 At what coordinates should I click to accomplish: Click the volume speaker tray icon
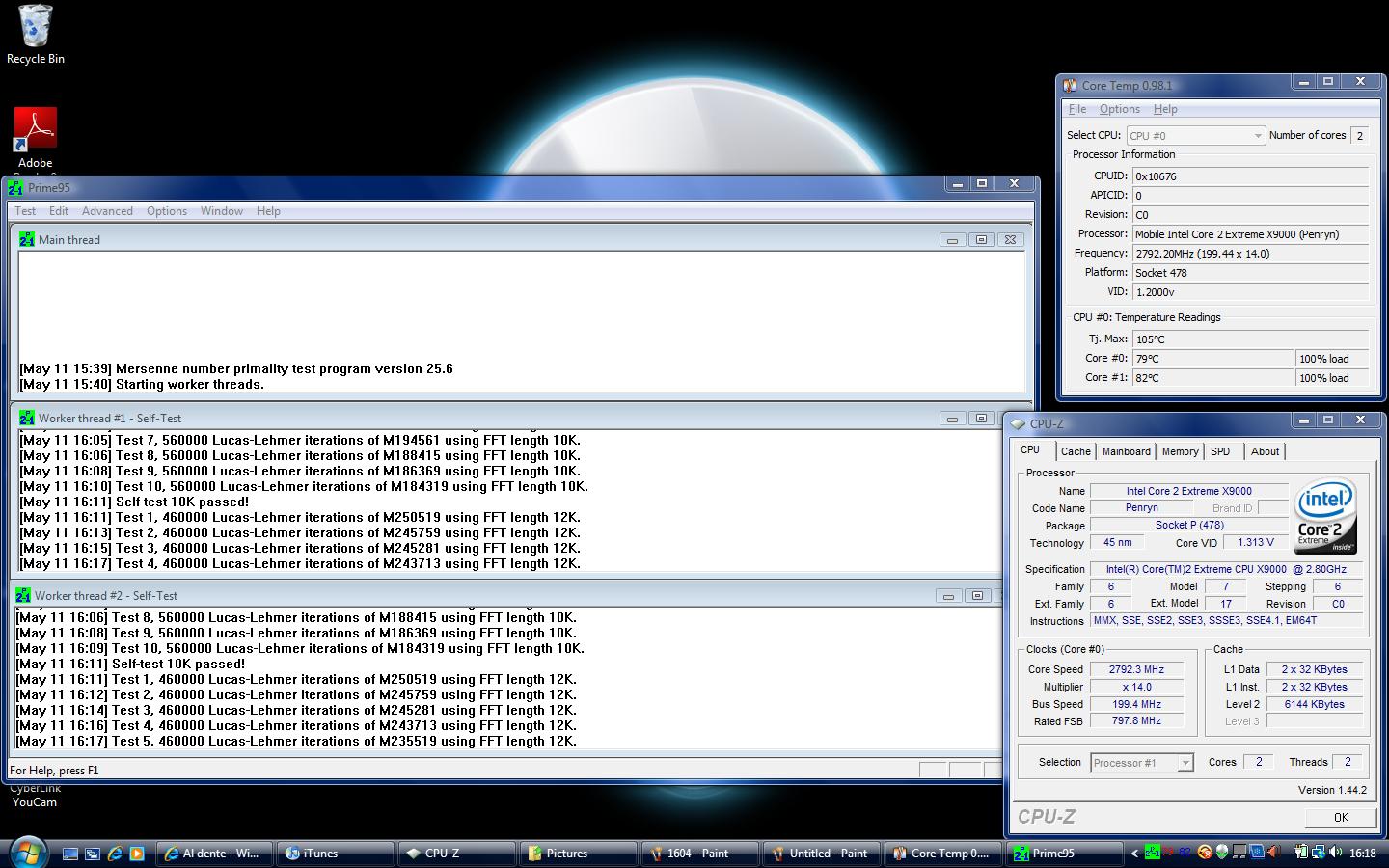(1335, 853)
